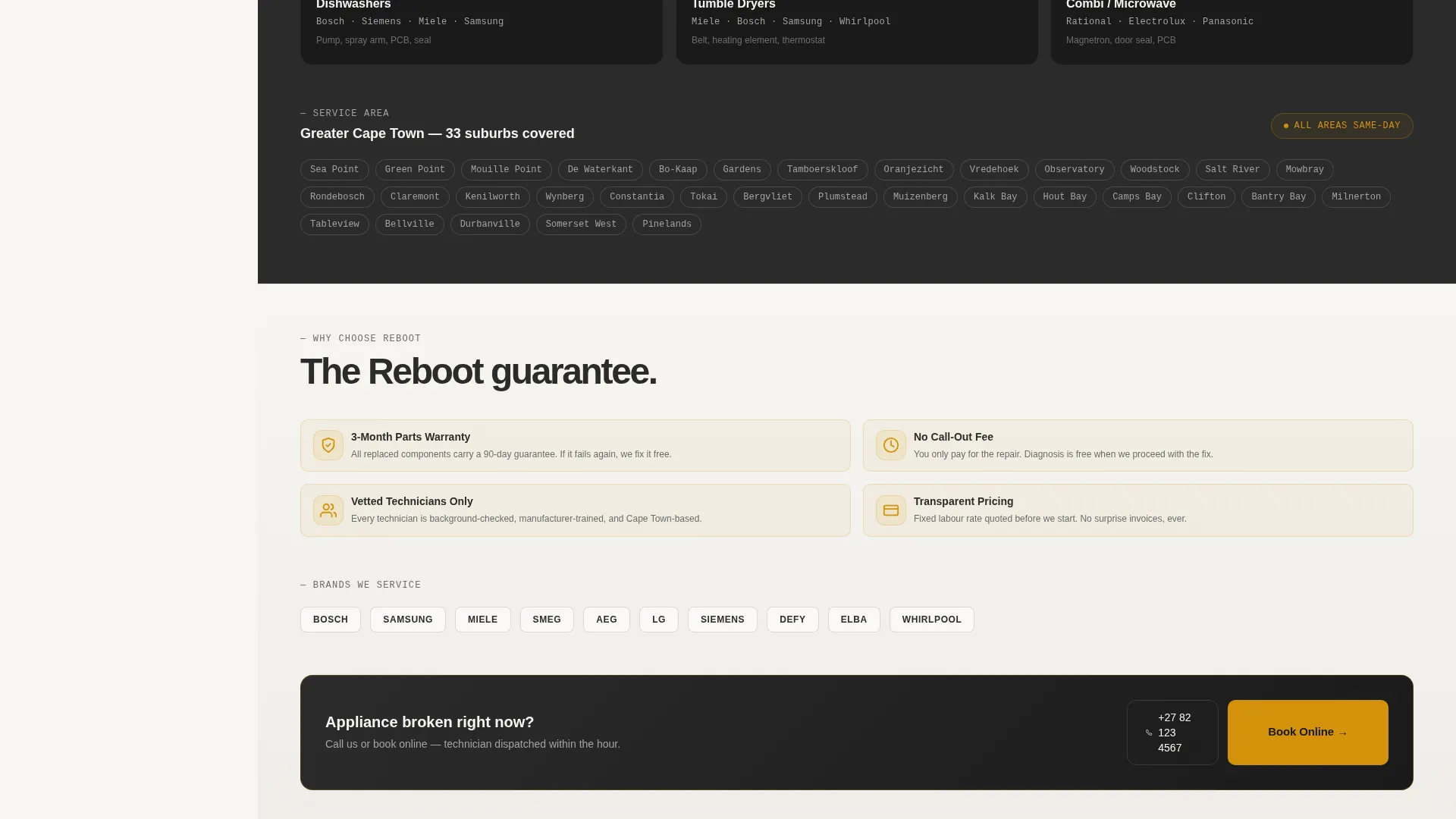
Task: Open the Hout Bay suburb tag
Action: point(1065,197)
